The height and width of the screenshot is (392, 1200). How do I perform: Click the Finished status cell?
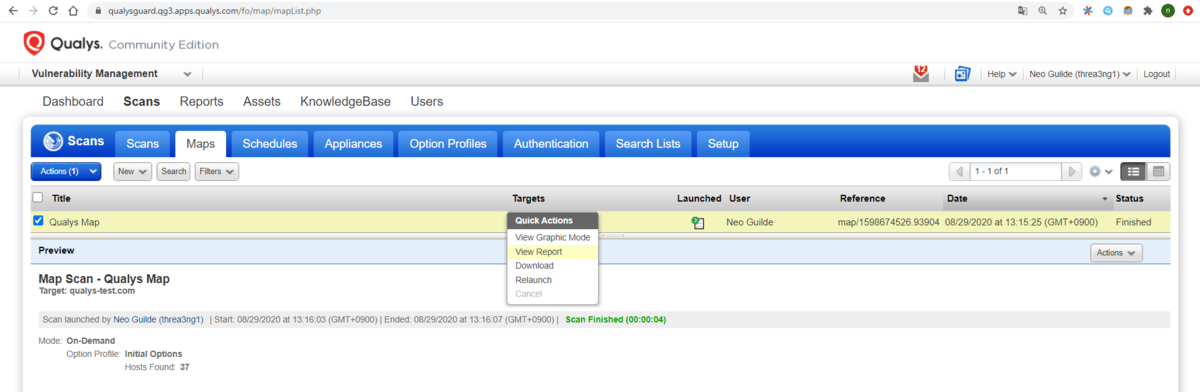coord(1133,222)
